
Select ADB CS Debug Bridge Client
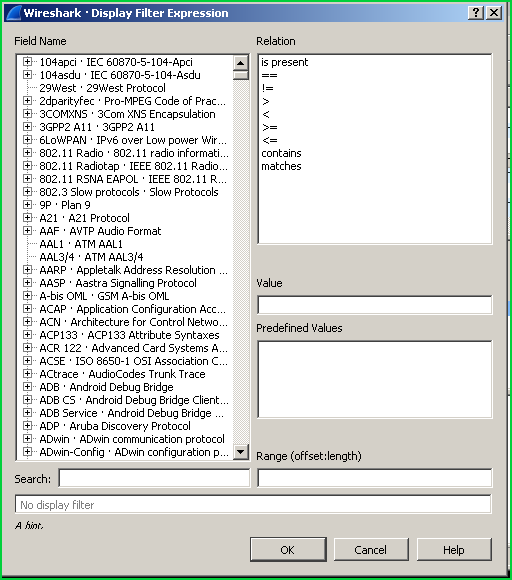click(x=134, y=400)
